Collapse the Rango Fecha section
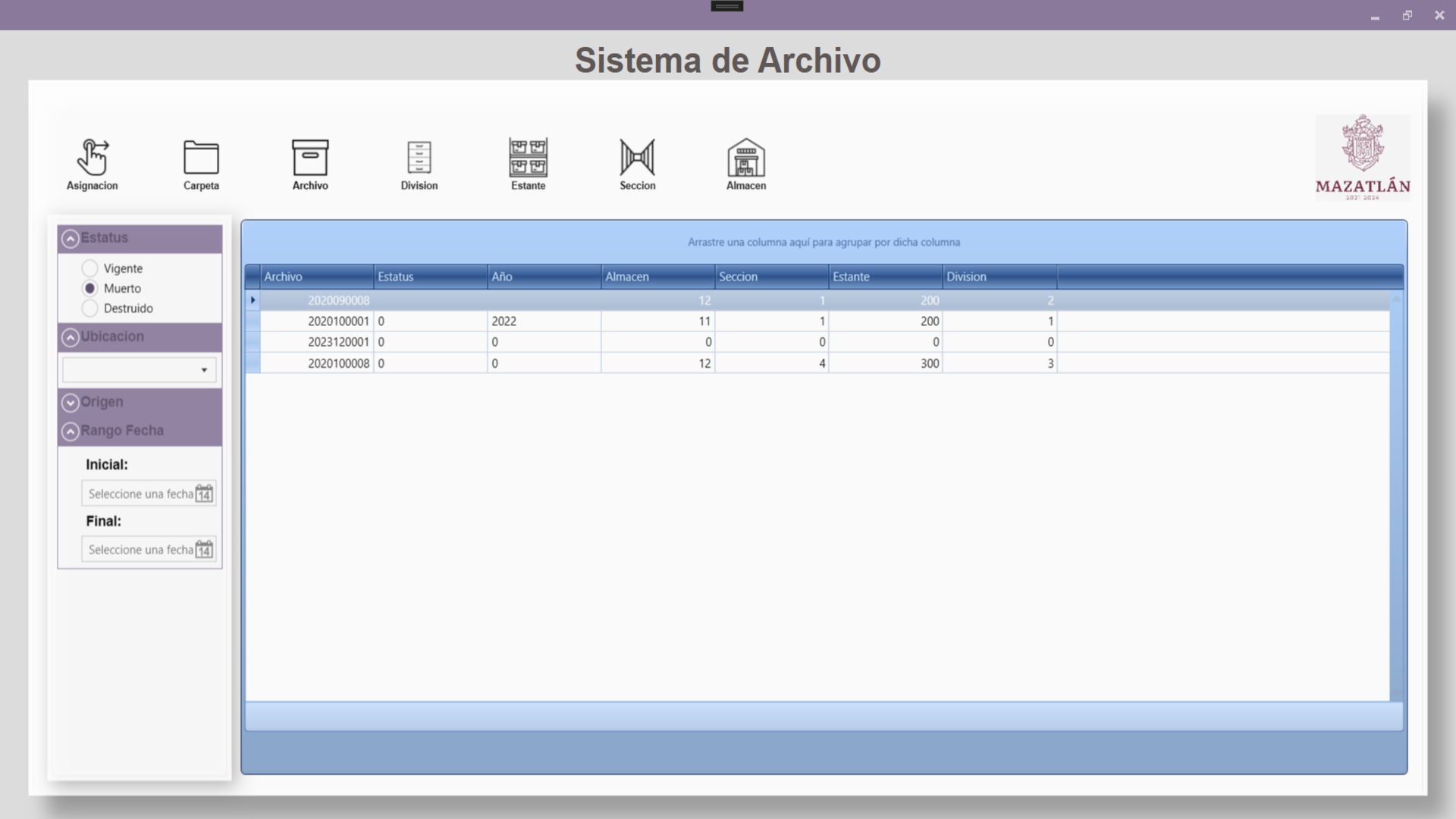 pyautogui.click(x=71, y=431)
